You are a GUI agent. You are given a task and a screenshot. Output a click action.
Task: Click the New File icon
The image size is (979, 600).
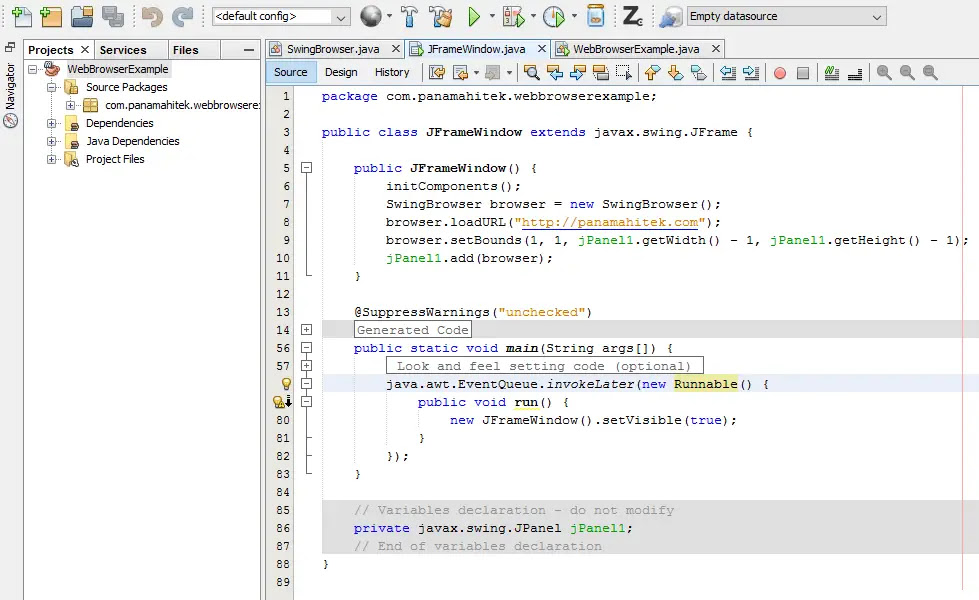(22, 17)
